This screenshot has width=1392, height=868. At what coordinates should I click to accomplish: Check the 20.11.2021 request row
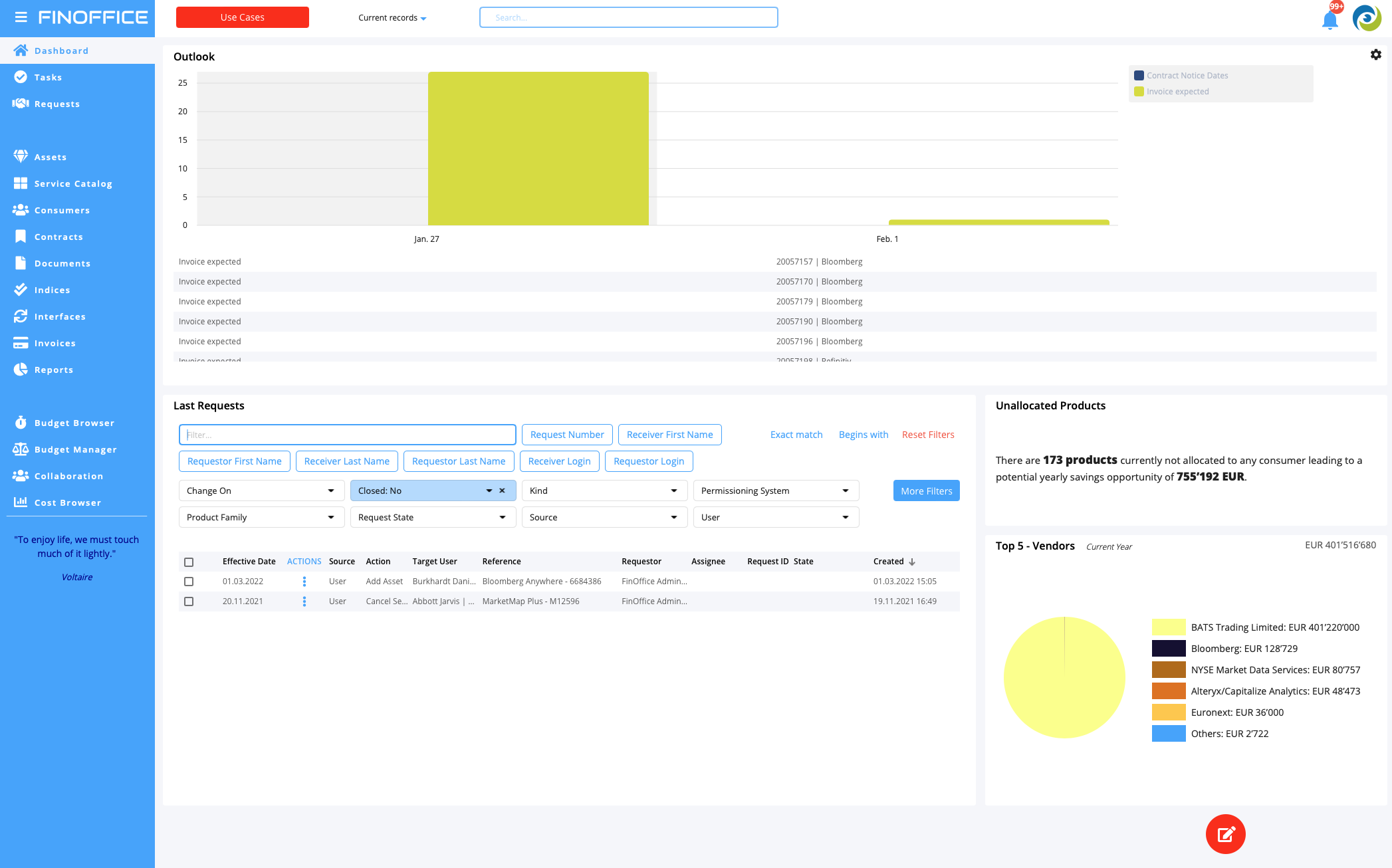[x=189, y=601]
